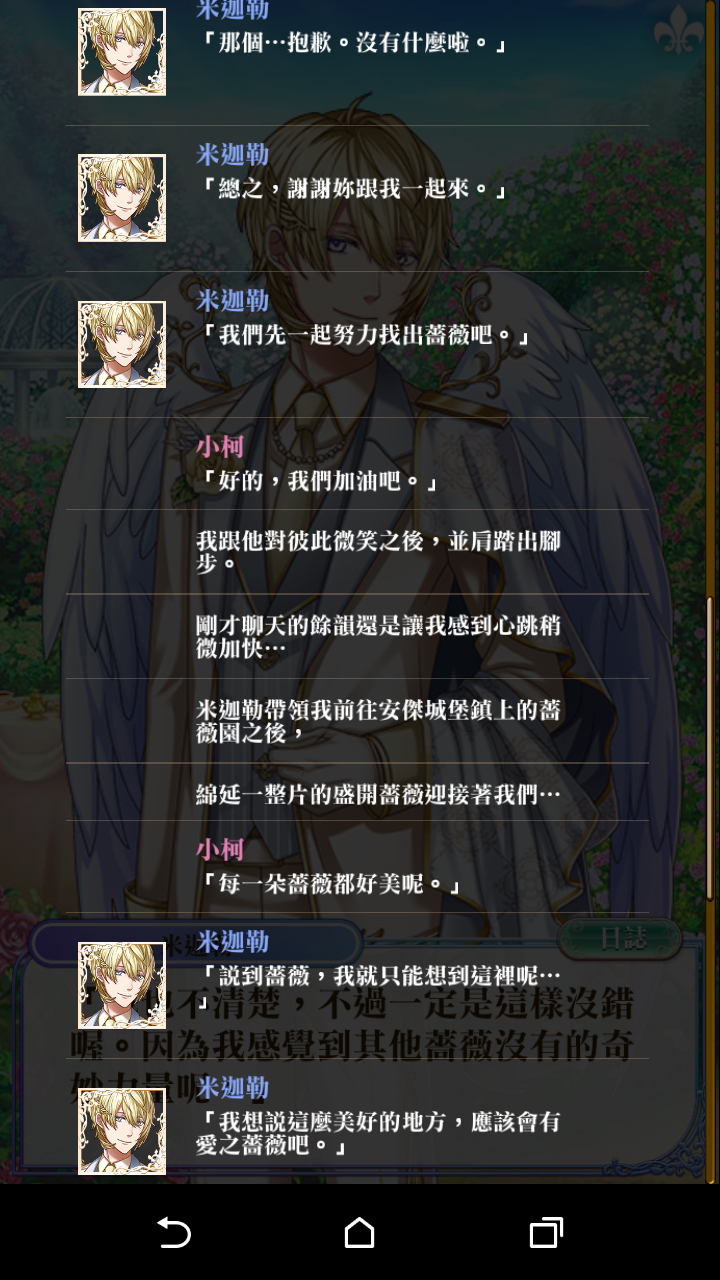Tap the Android back navigation icon
This screenshot has width=720, height=1280.
click(174, 1232)
